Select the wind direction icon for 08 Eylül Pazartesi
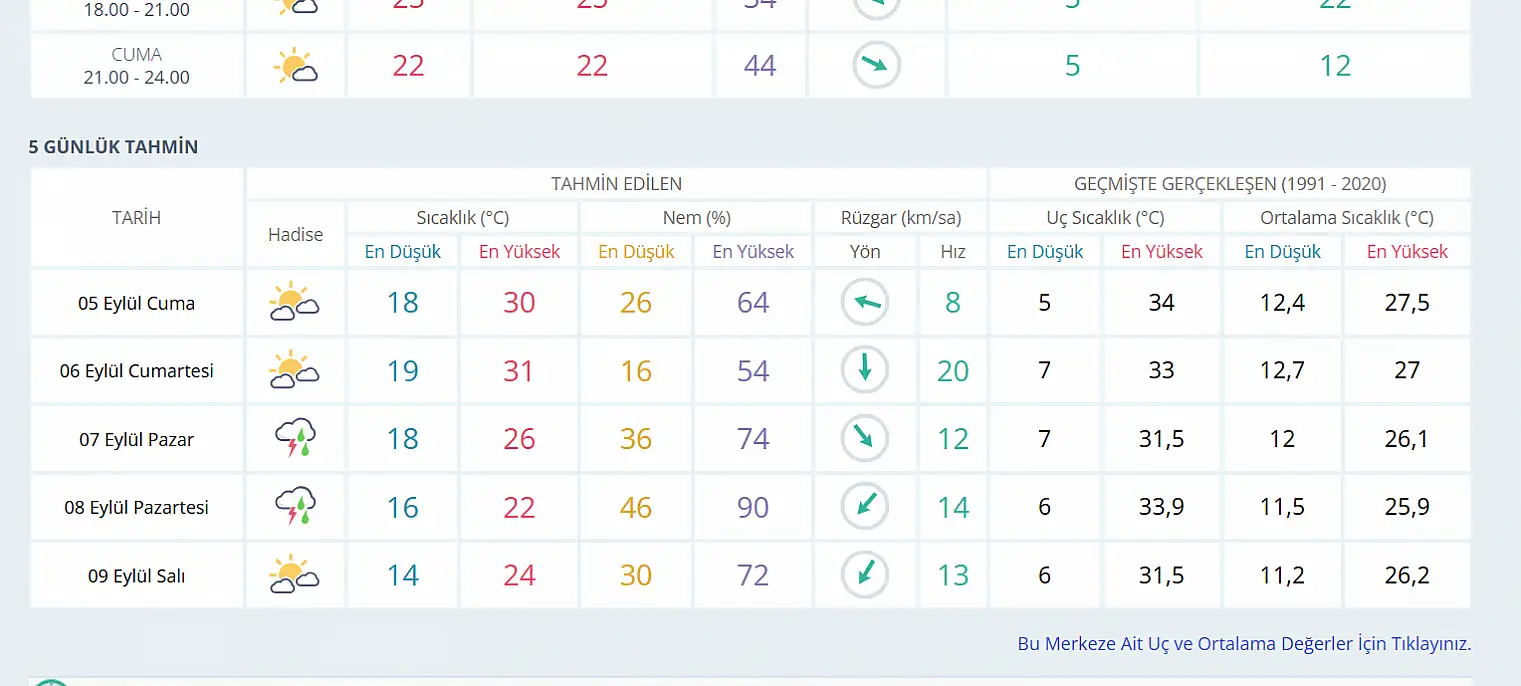Viewport: 1521px width, 686px height. 865,507
